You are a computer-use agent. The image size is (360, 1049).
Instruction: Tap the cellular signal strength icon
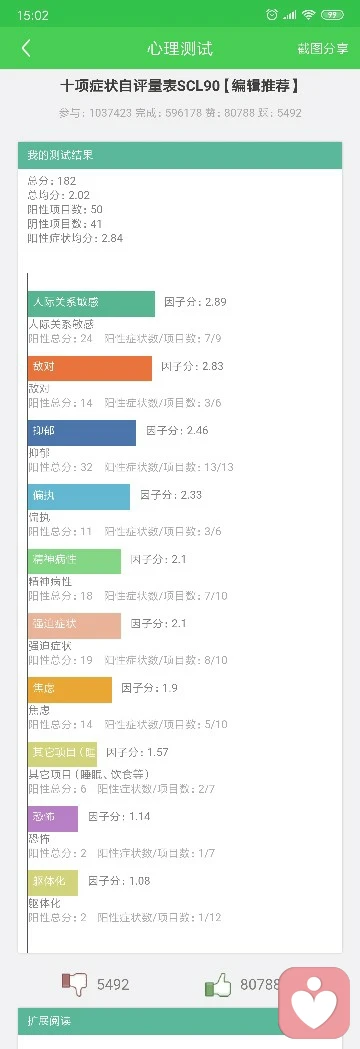click(x=289, y=14)
